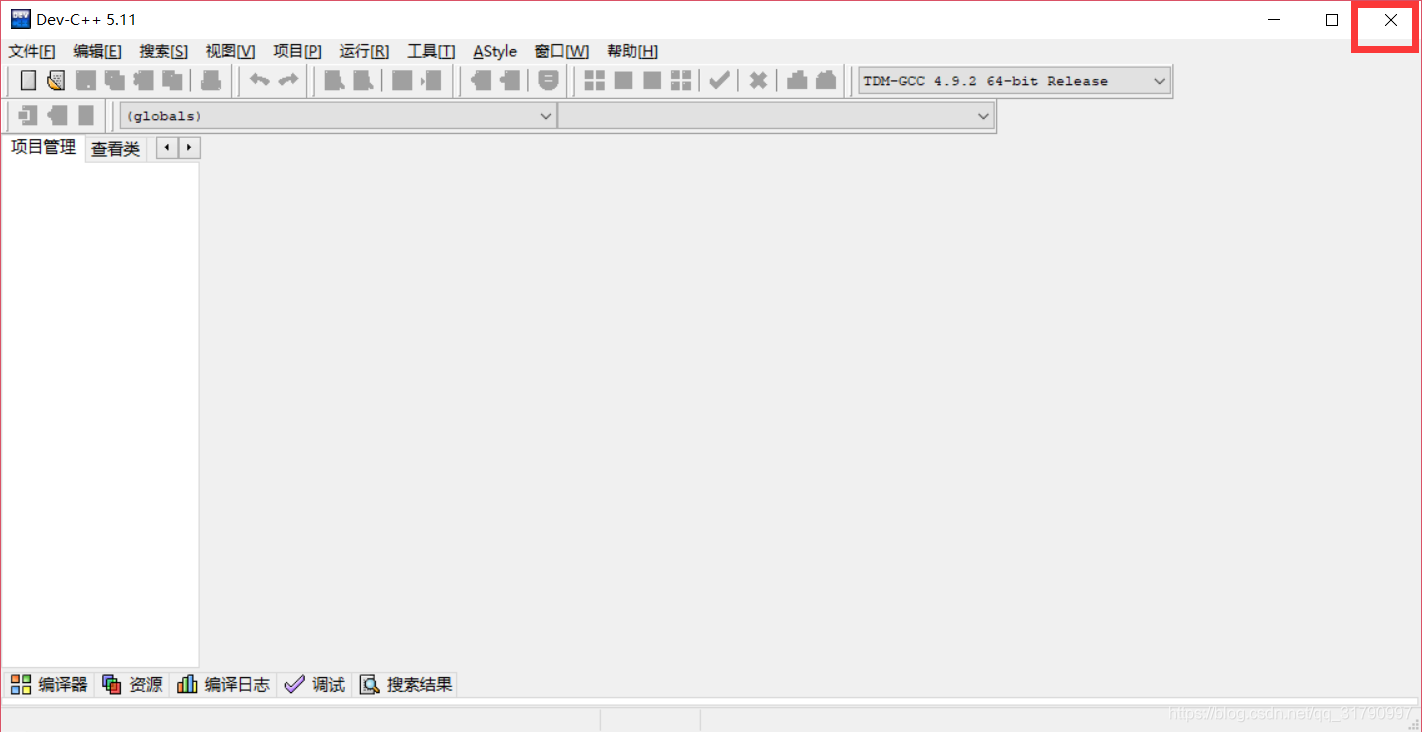Click the Save All toolbar icon
The width and height of the screenshot is (1422, 732).
pos(115,81)
